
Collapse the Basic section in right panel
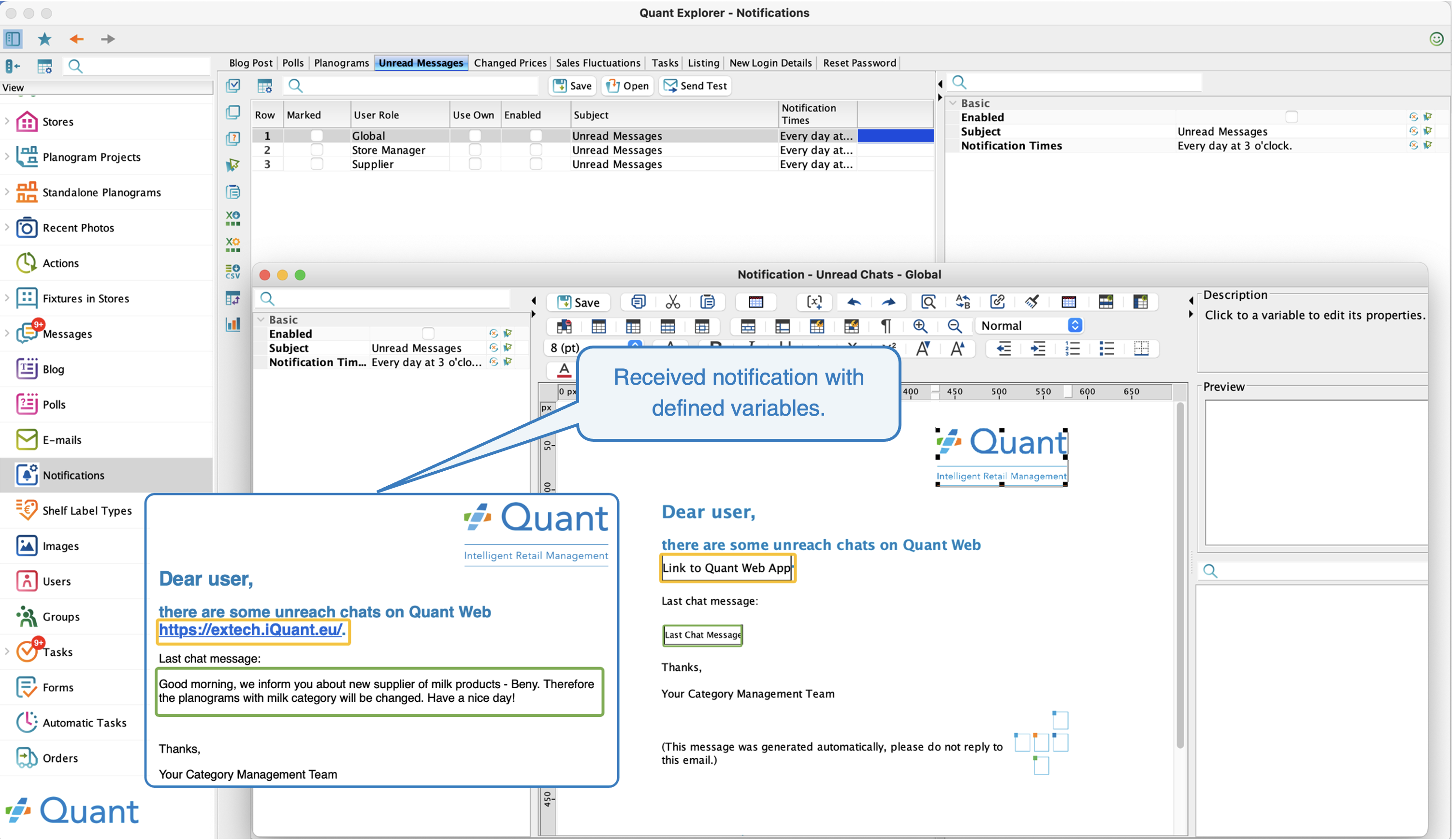(x=953, y=103)
